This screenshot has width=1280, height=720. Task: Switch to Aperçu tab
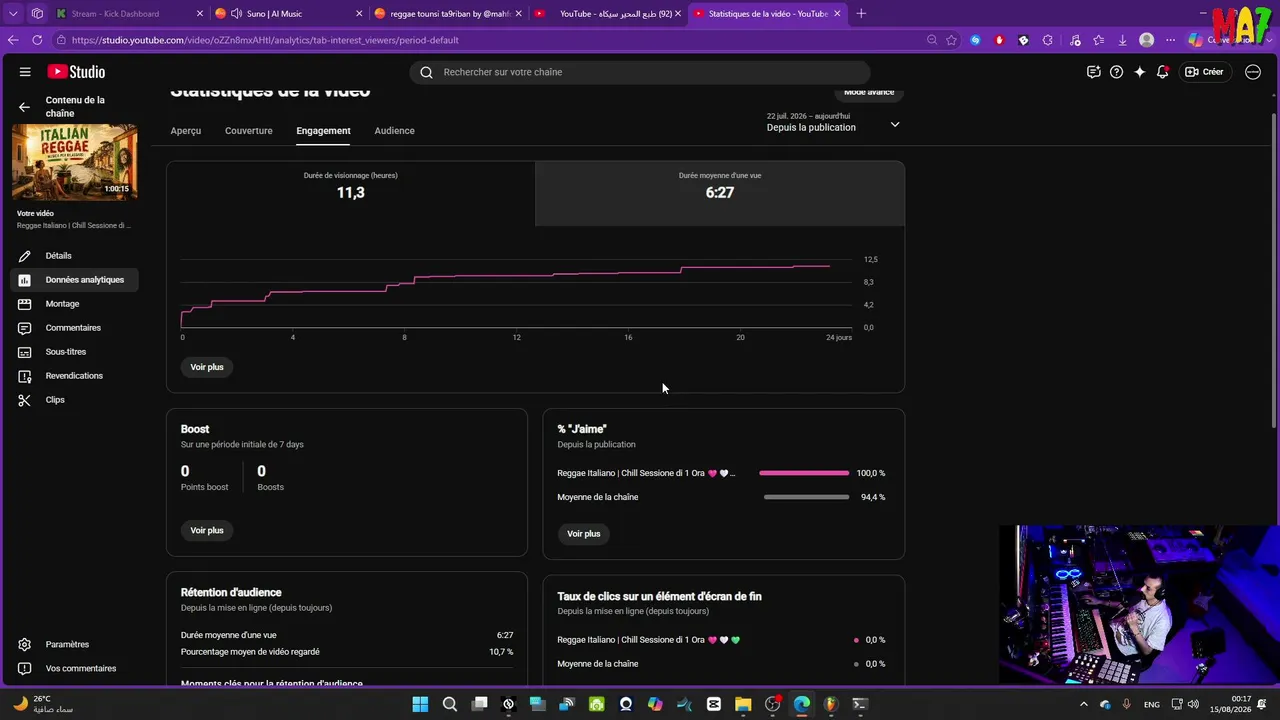(x=186, y=131)
